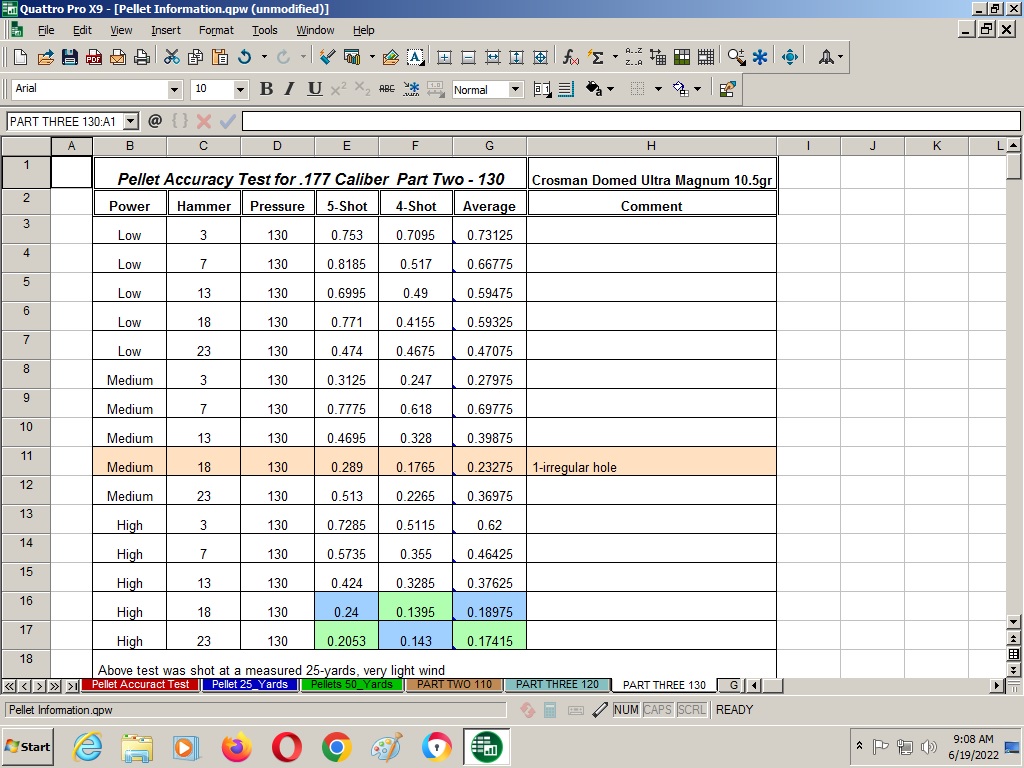Open the Format menu
This screenshot has width=1024, height=768.
216,30
